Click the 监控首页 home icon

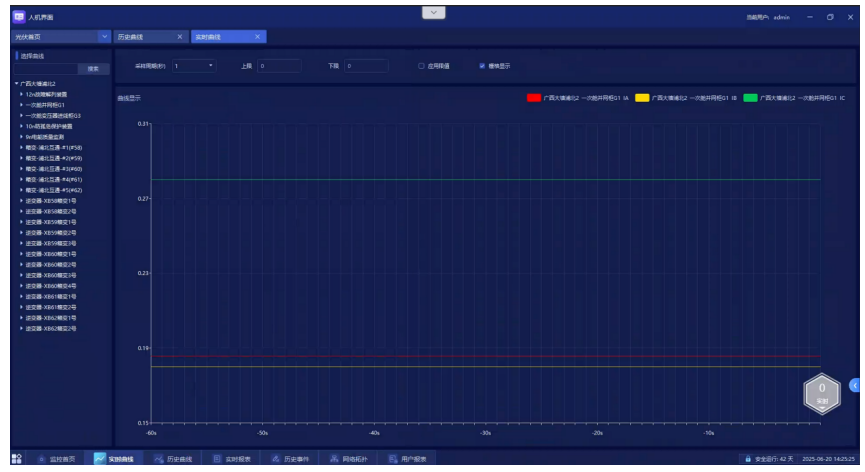[41, 459]
